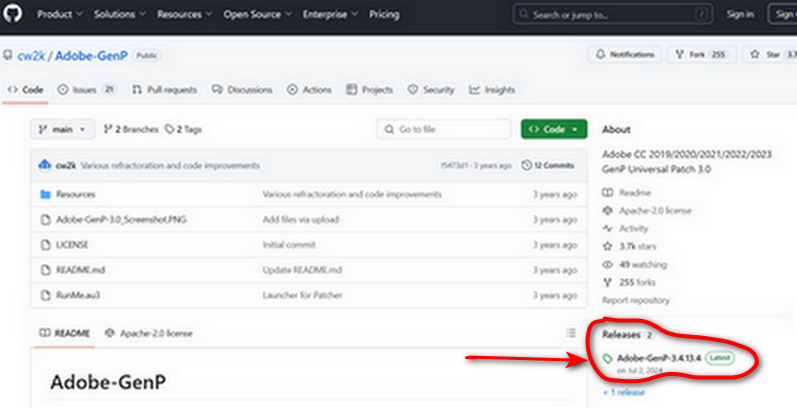Click the cw2k commit author avatar

click(x=45, y=166)
